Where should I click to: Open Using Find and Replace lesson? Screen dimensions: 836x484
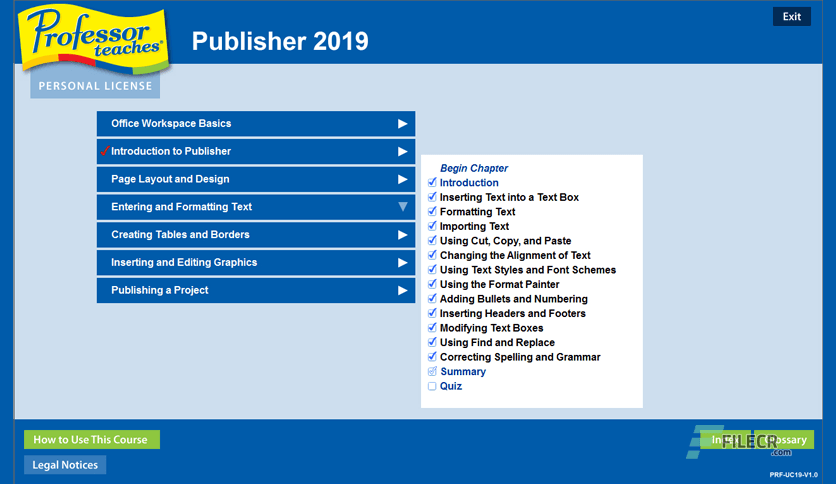pos(497,342)
